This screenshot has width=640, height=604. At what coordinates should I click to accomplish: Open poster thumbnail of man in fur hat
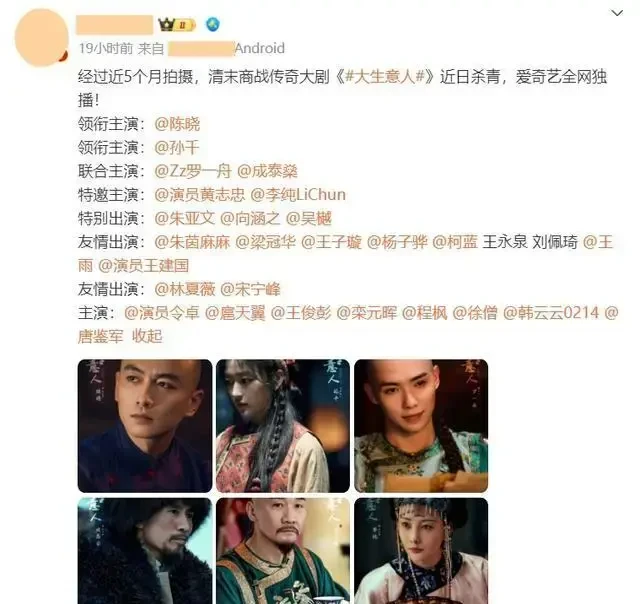(145, 551)
